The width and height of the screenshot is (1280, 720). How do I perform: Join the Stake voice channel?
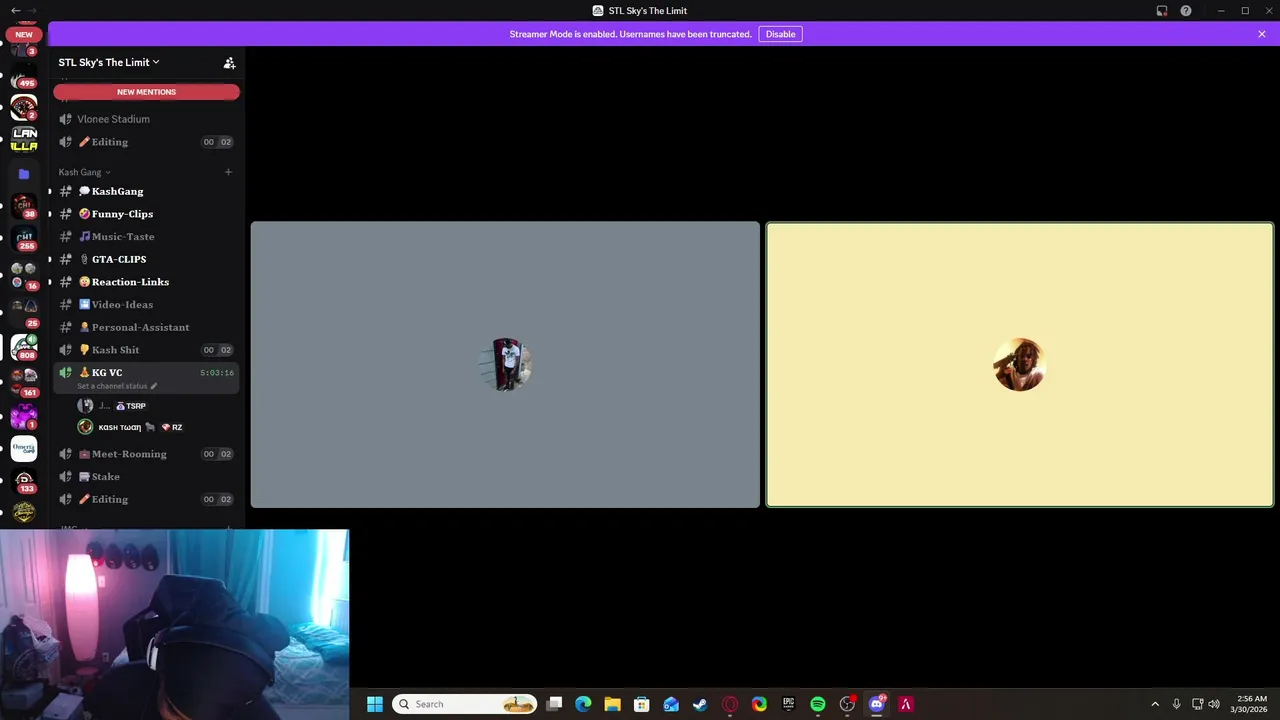(146, 477)
